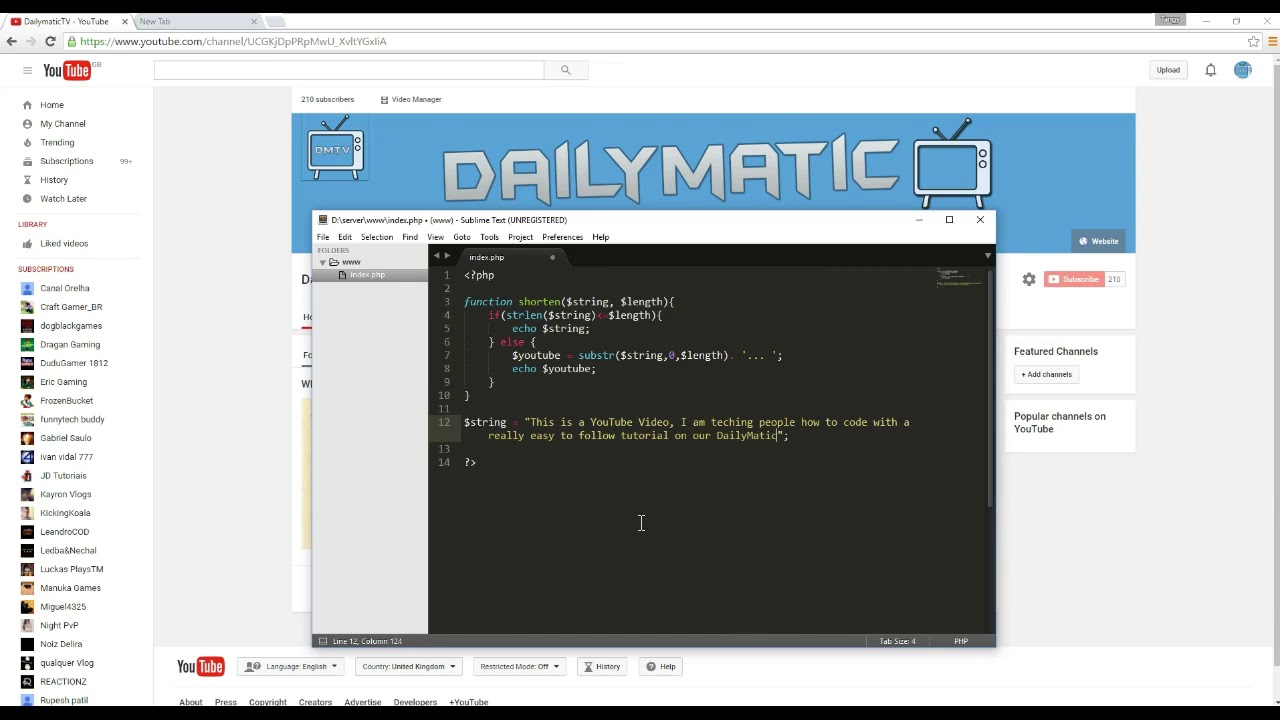1280x720 pixels.
Task: Click the Trending icon in sidebar
Action: pos(27,142)
